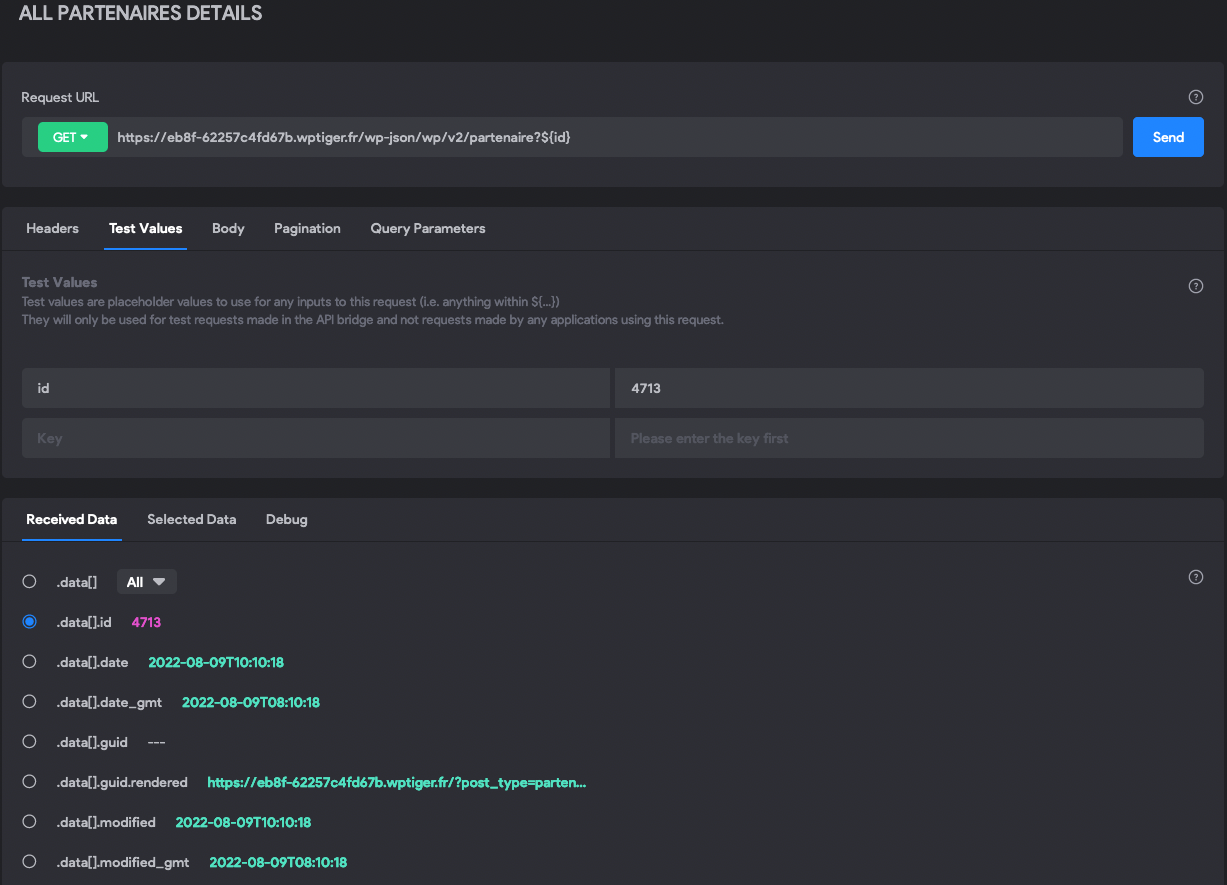
Task: Select the Received Data tab
Action: click(x=71, y=520)
